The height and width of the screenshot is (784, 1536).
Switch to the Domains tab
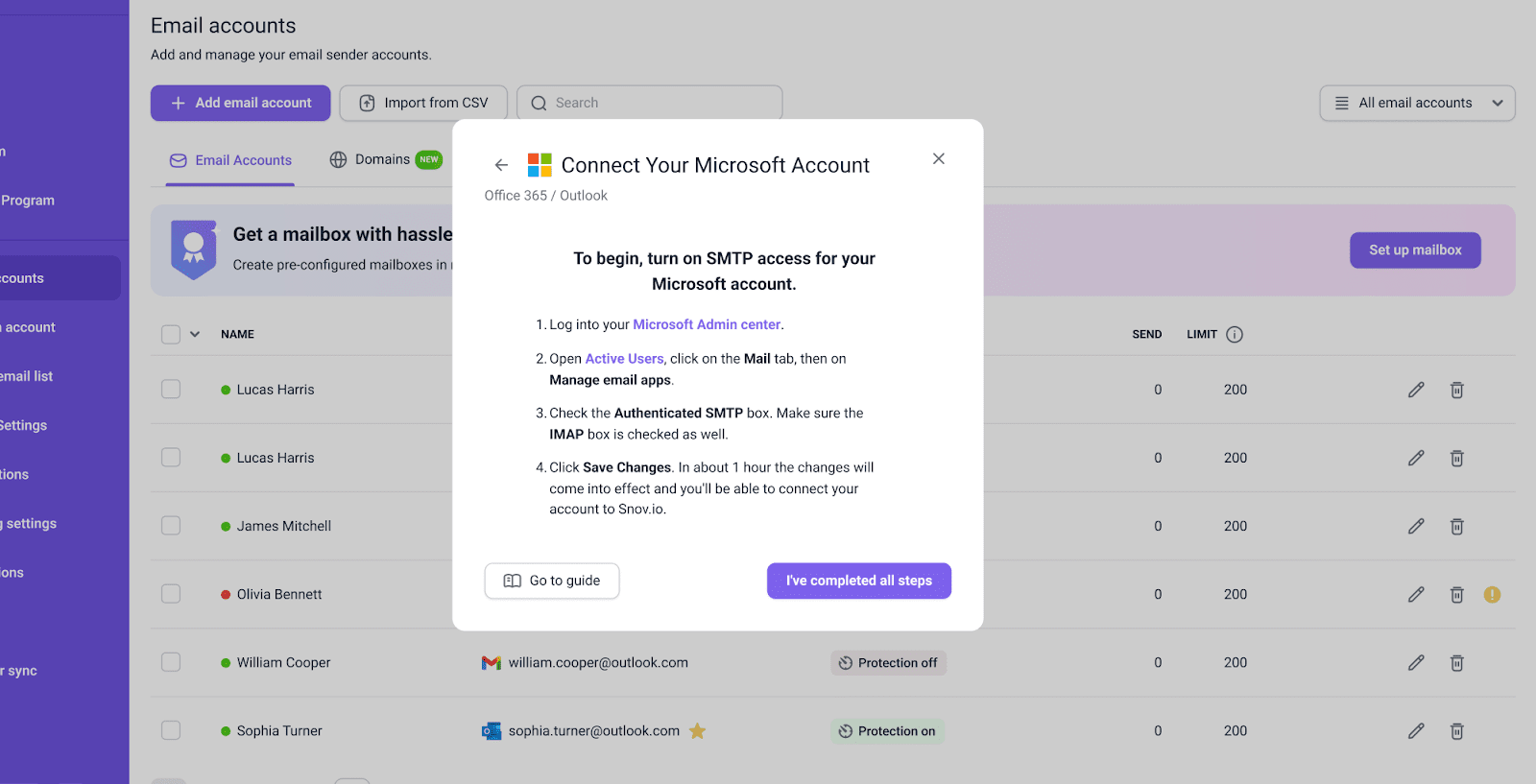pos(382,159)
